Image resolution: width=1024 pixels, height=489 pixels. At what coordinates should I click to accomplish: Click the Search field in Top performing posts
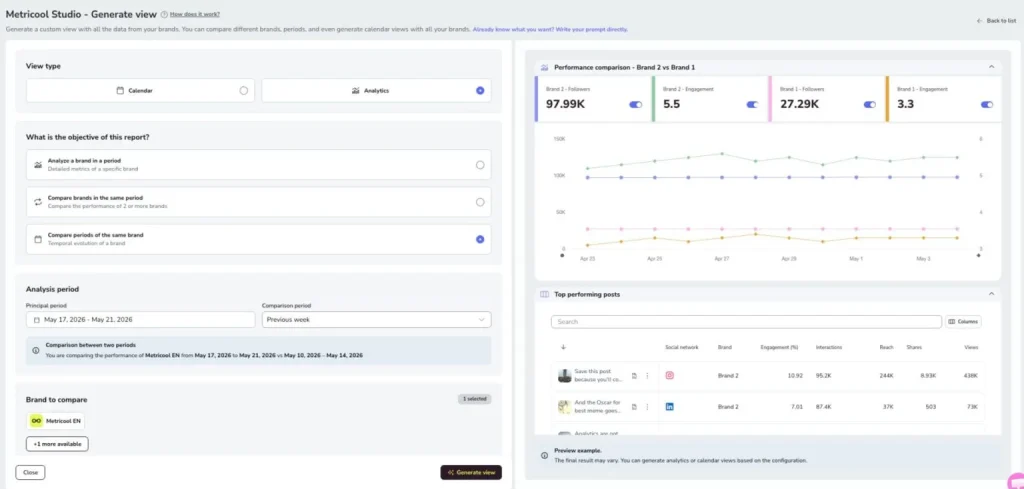tap(746, 322)
